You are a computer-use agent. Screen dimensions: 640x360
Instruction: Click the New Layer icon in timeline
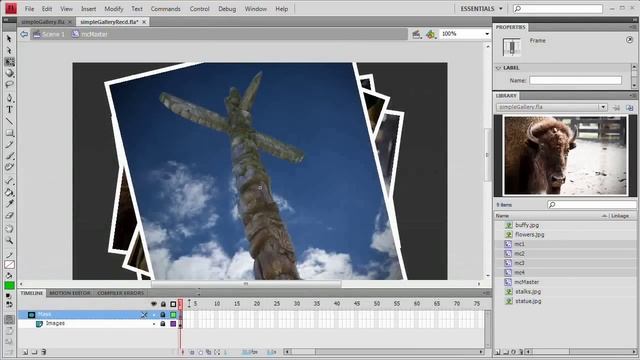pos(25,351)
